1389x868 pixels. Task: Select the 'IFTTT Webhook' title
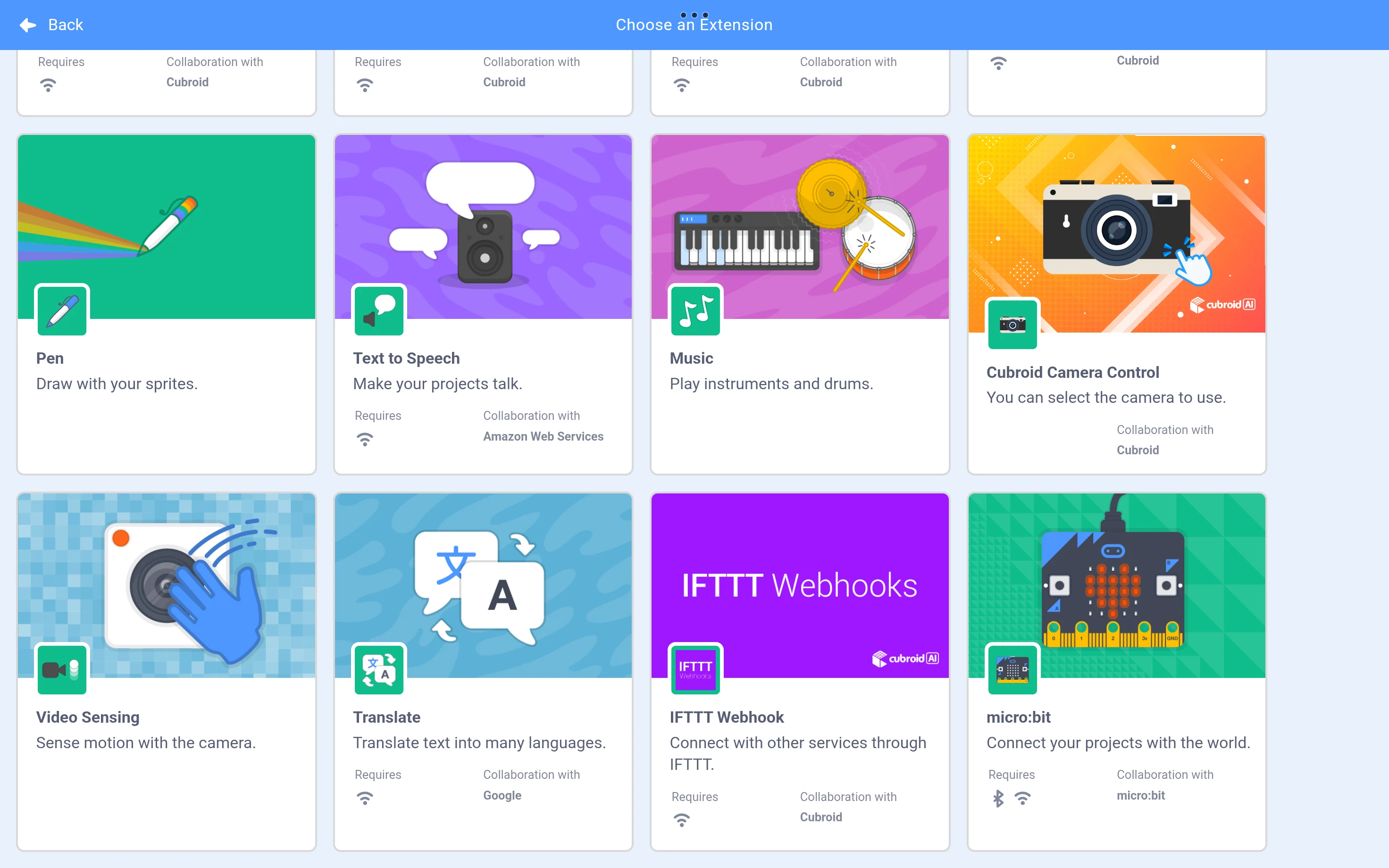(727, 717)
